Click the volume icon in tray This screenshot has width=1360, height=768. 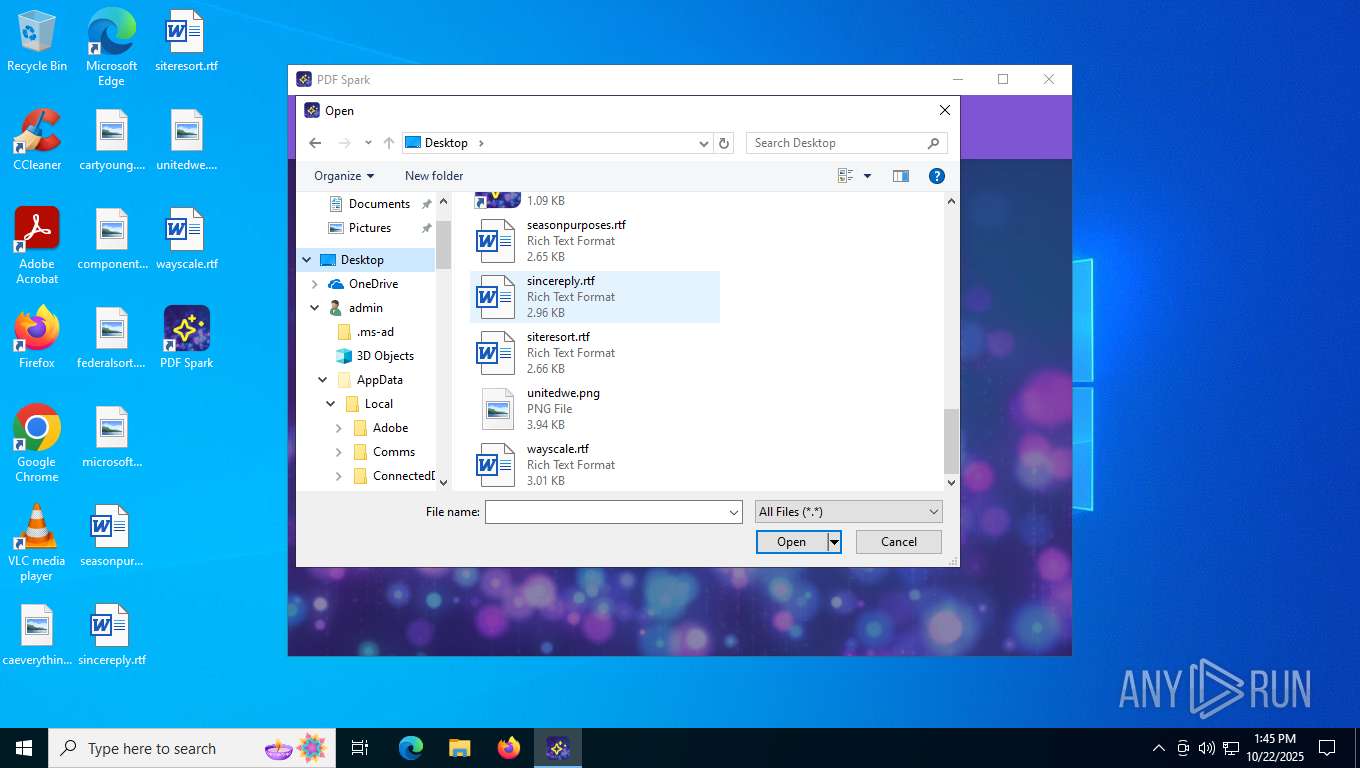click(1206, 748)
